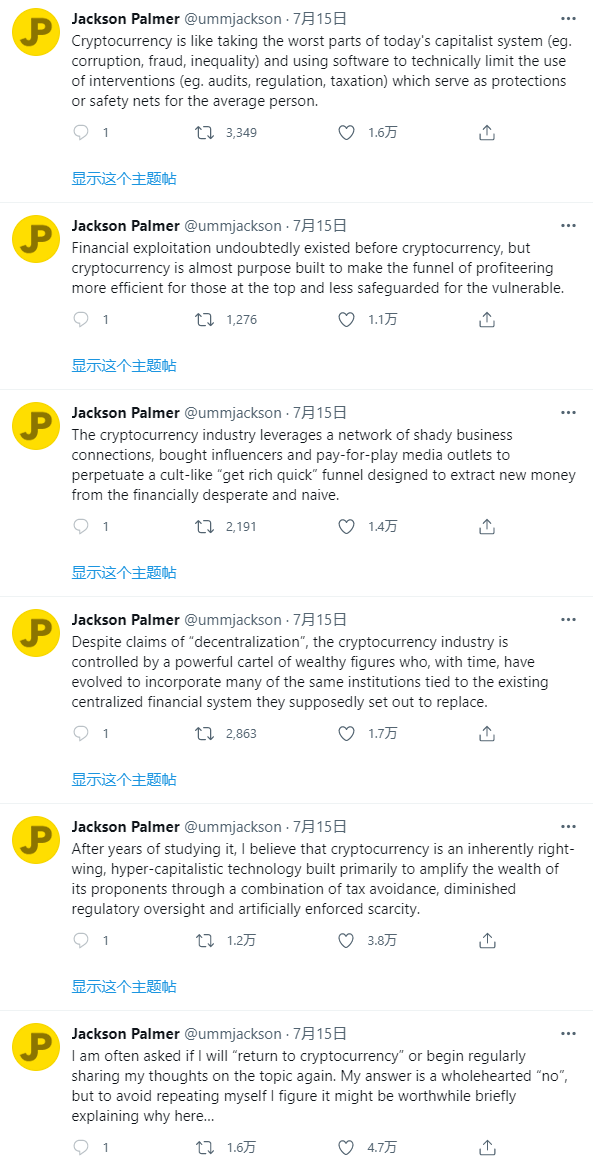The image size is (593, 1166).
Task: Like the tweet showing 1.4万 likes
Action: click(346, 526)
